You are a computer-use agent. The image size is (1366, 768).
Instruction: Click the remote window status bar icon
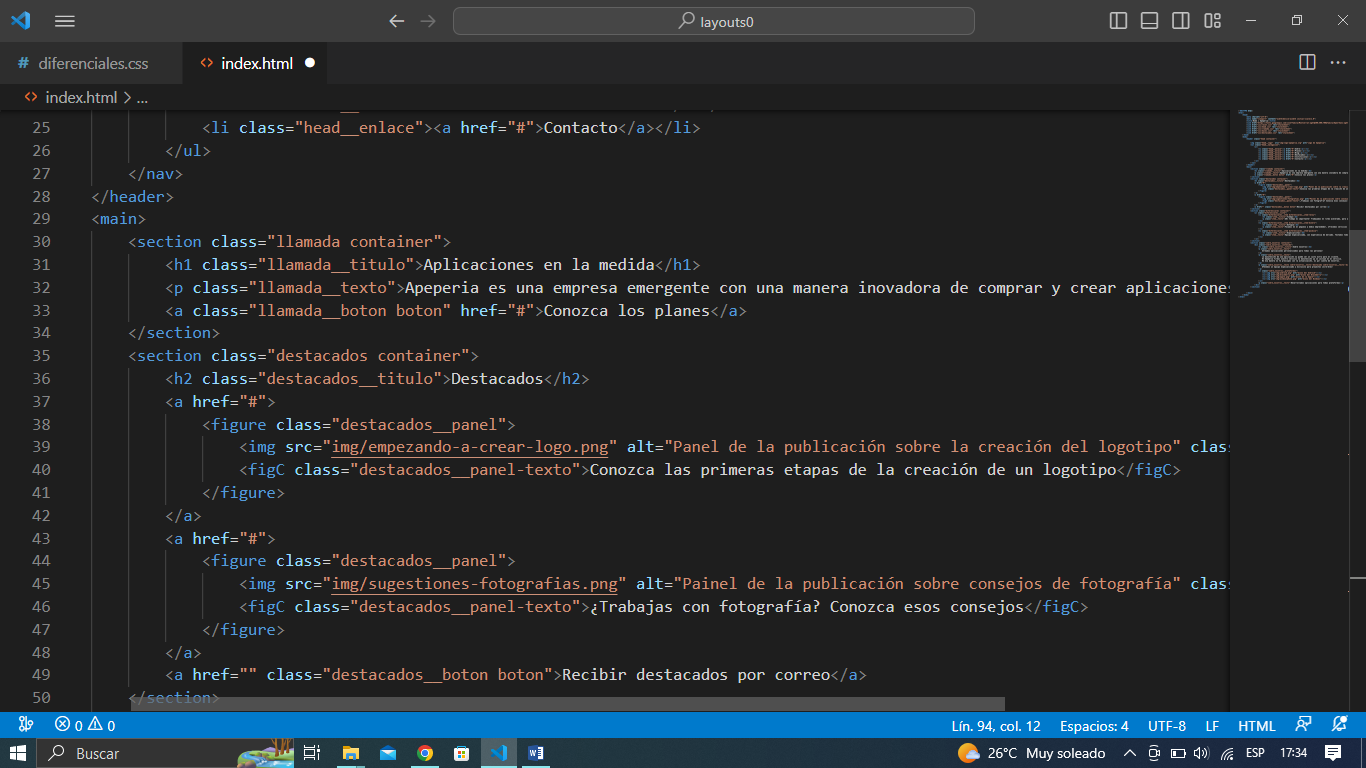coord(26,725)
